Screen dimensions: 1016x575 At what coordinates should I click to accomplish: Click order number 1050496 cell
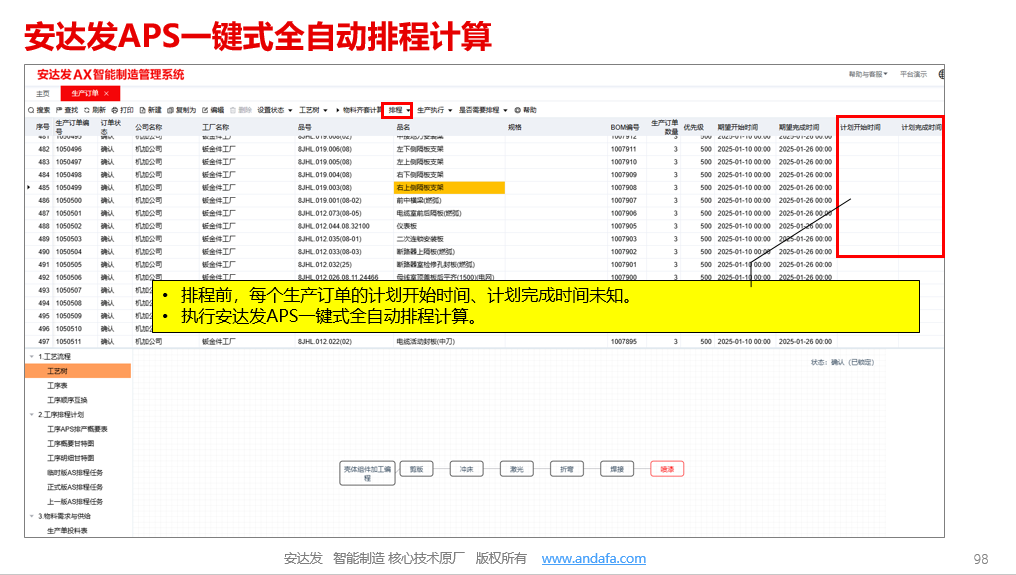click(x=68, y=149)
